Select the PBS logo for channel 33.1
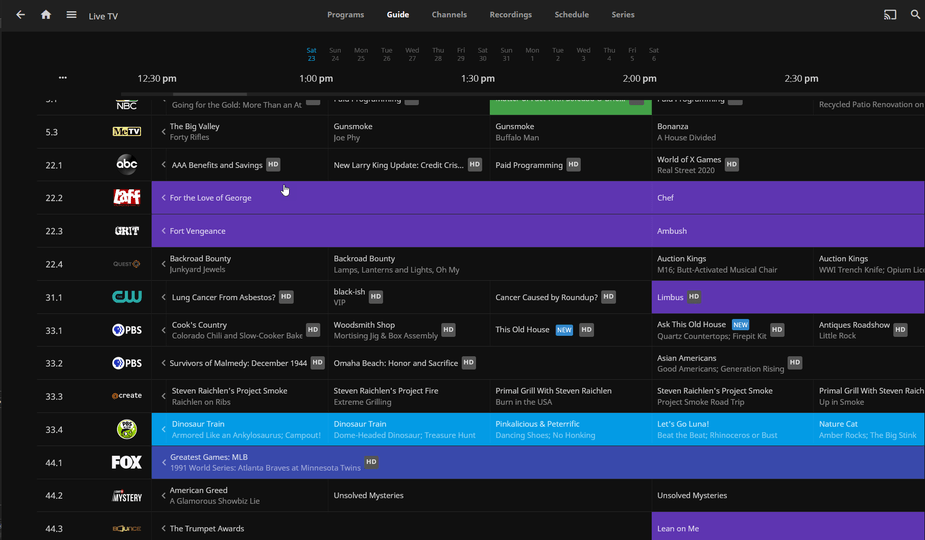This screenshot has width=925, height=540. click(x=127, y=330)
